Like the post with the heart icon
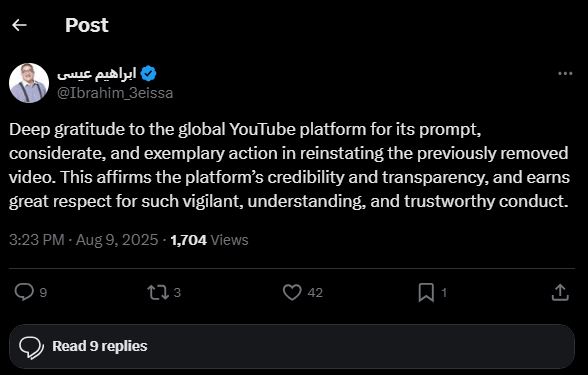Screen dimensions: 588x375 tap(292, 292)
